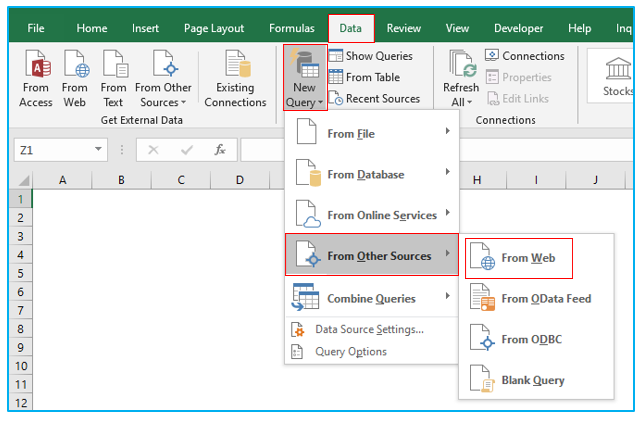Open the From Other Sources ribbon dropdown
Screen dimensions: 643x421
163,79
